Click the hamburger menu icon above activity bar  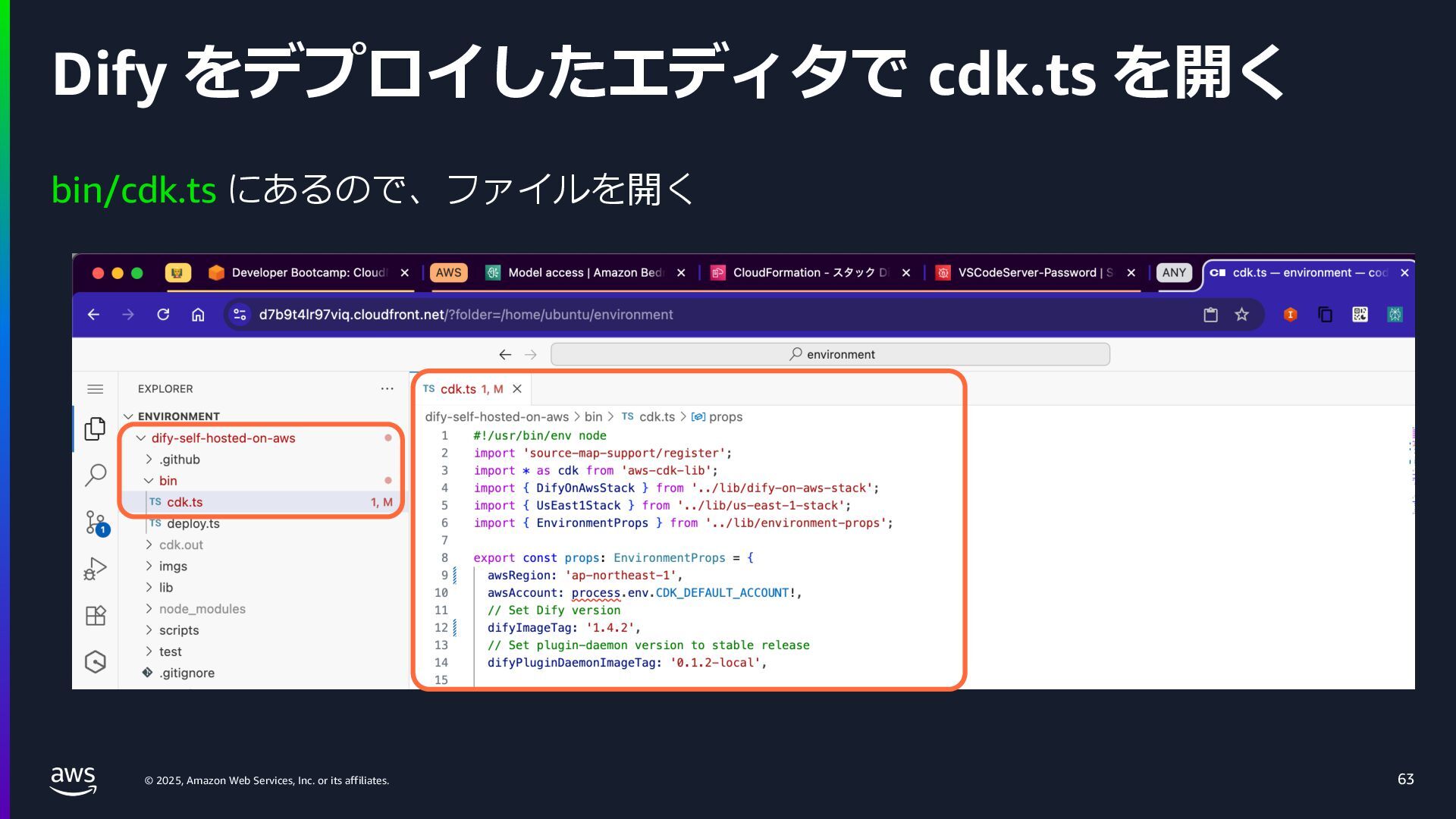click(95, 389)
